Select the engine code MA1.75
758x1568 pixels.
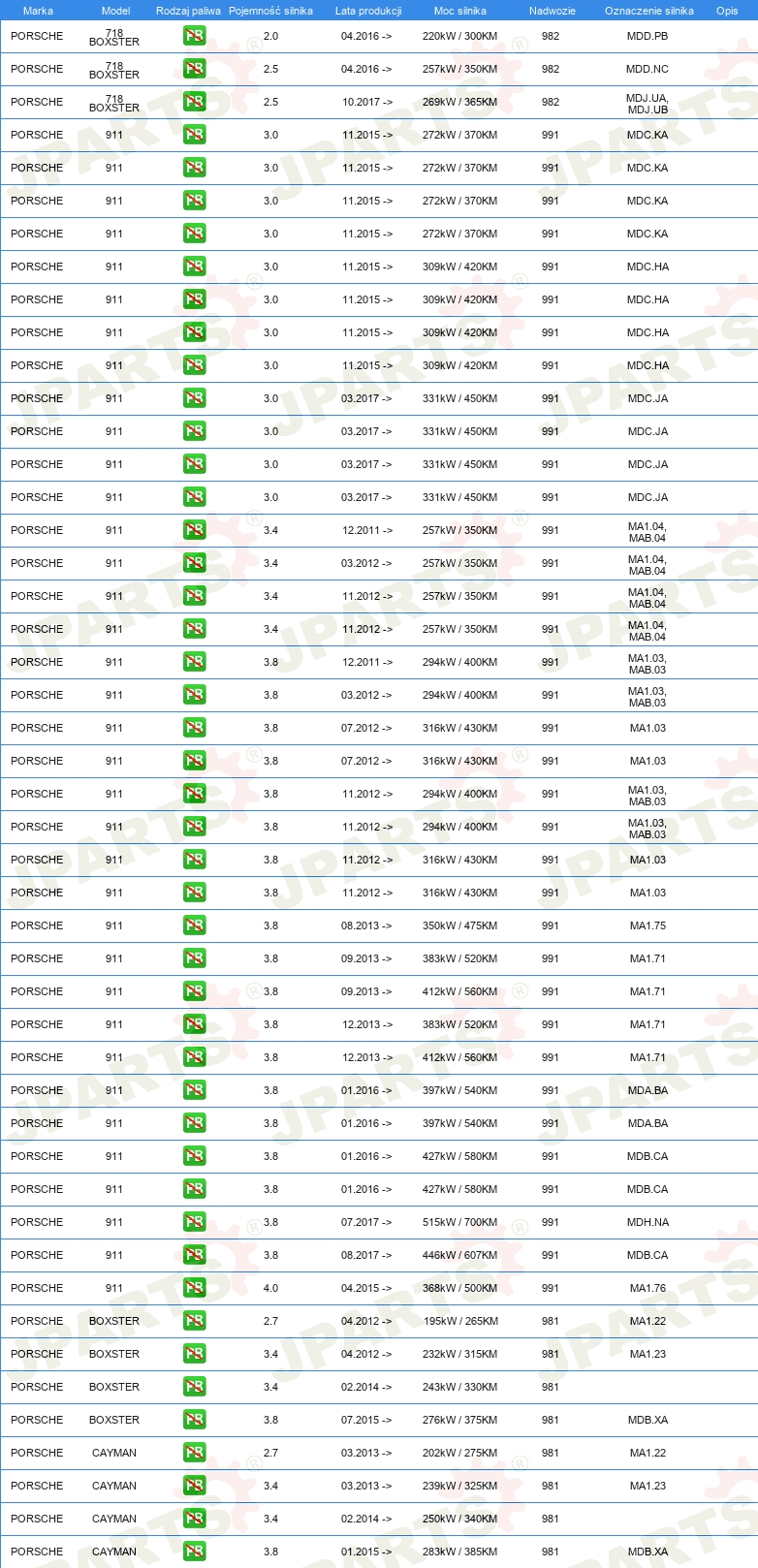tap(647, 925)
